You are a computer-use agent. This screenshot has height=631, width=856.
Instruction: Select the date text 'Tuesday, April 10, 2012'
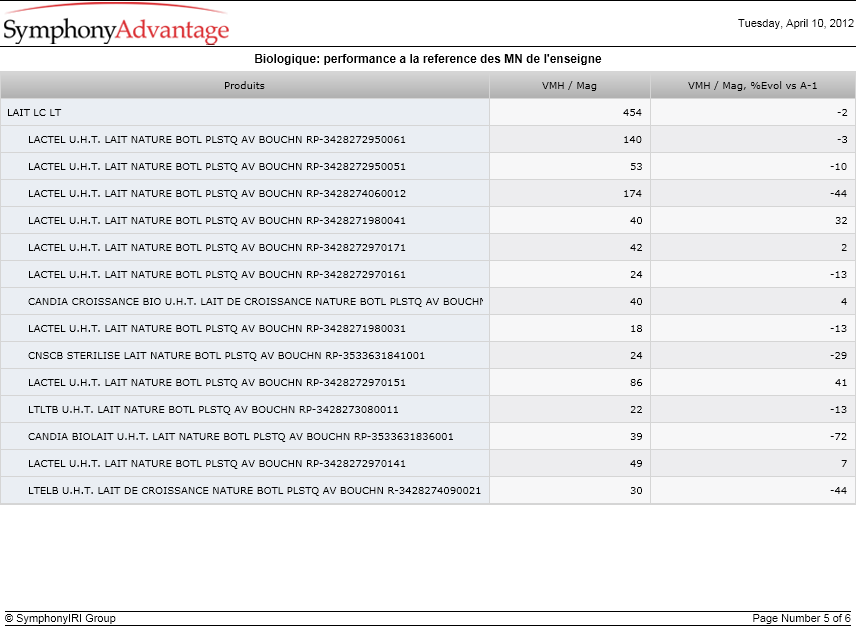[795, 23]
